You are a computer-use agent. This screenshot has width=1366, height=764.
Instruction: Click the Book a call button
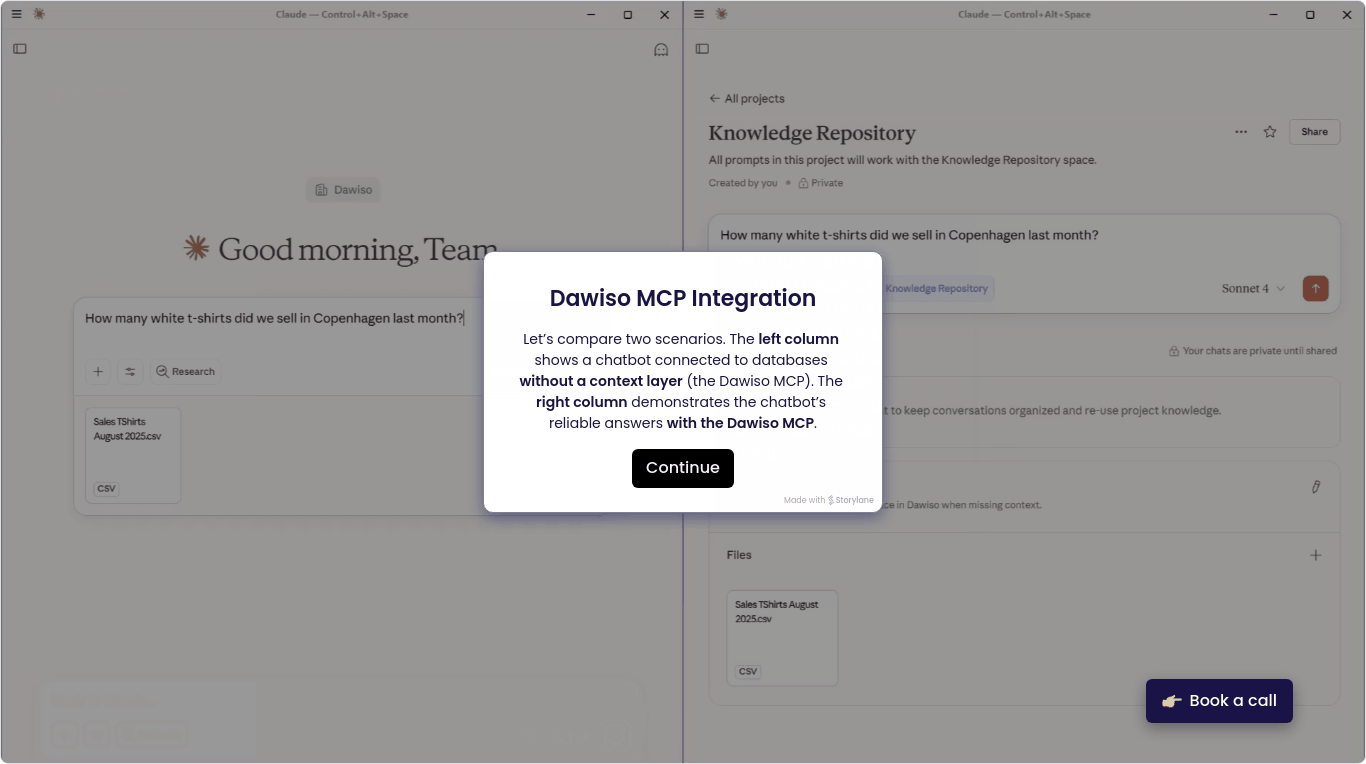[x=1219, y=700]
